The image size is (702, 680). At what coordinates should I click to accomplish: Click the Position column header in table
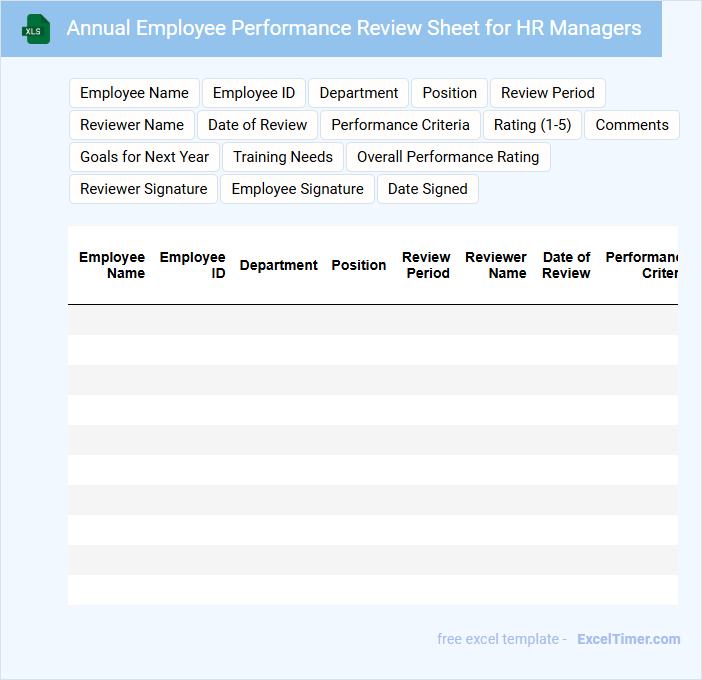coord(358,265)
